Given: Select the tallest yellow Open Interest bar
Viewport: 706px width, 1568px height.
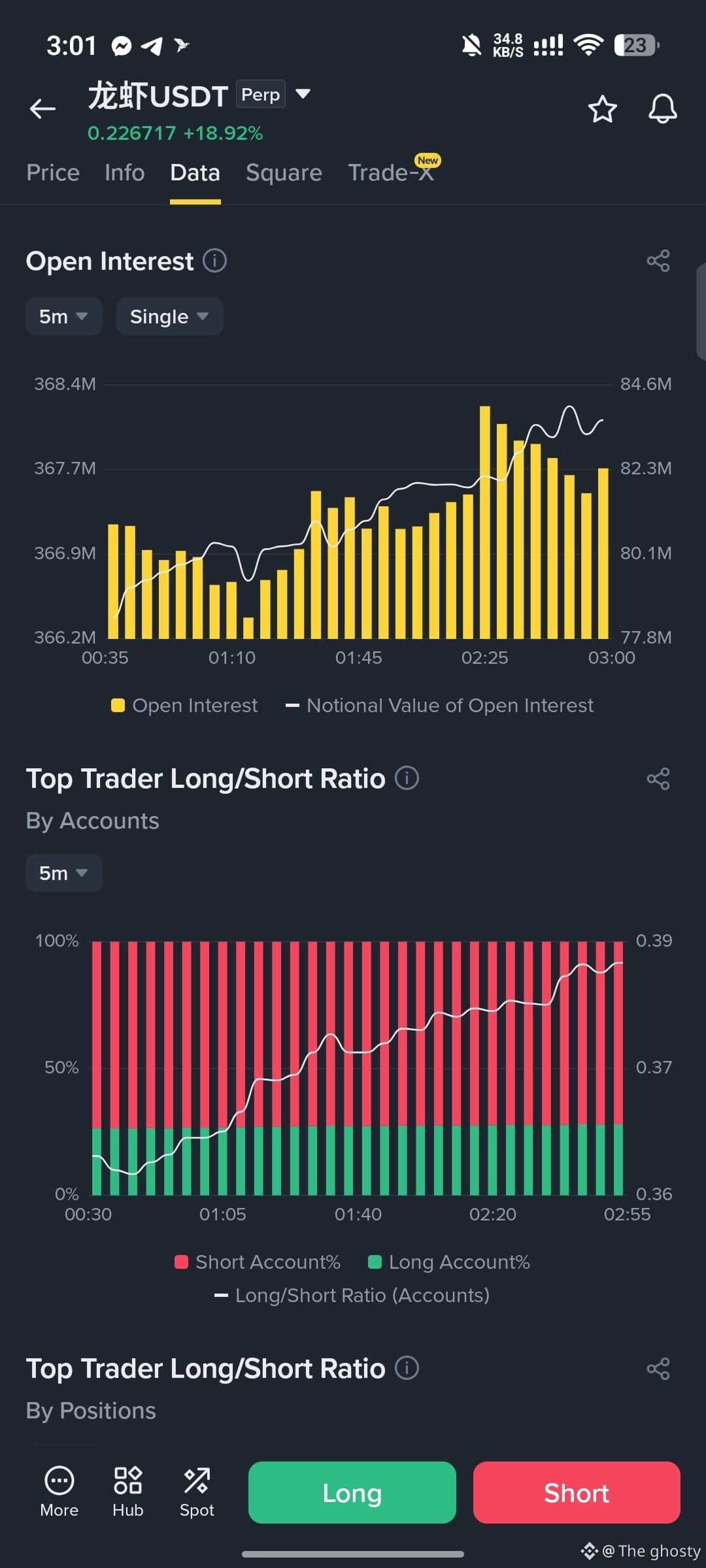Looking at the screenshot, I should tap(485, 522).
